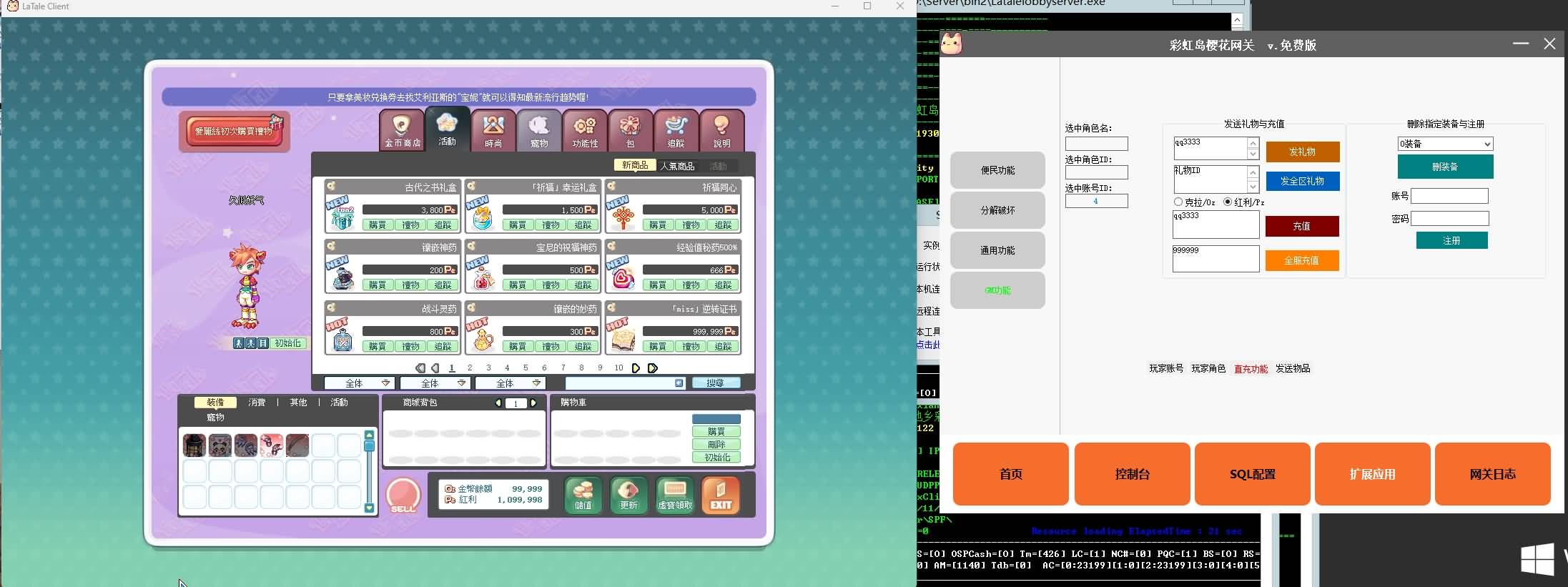The width and height of the screenshot is (1568, 587).
Task: Switch inventory to 消費 tab
Action: pyautogui.click(x=257, y=403)
